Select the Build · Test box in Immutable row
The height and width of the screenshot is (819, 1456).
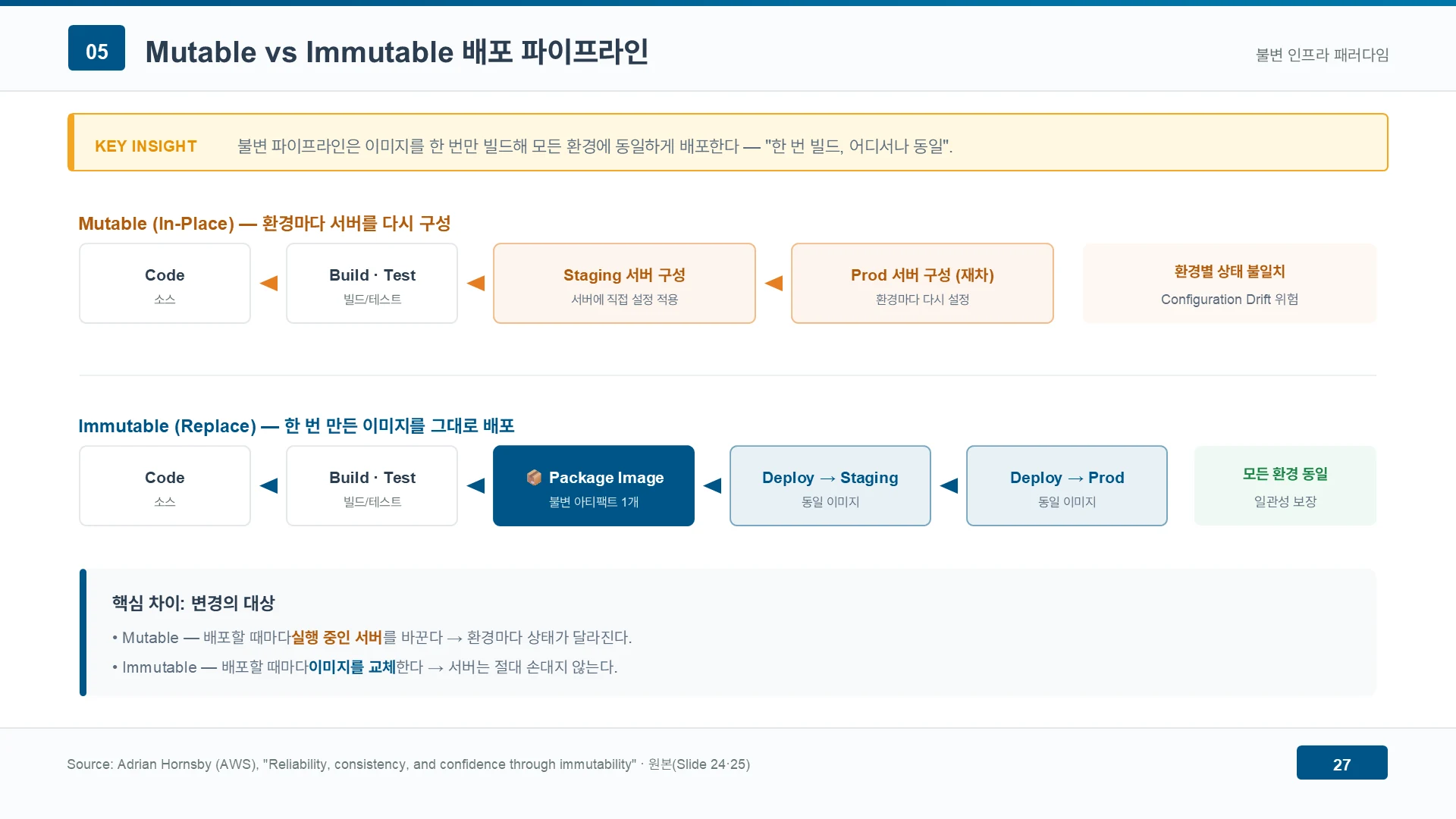pos(372,486)
